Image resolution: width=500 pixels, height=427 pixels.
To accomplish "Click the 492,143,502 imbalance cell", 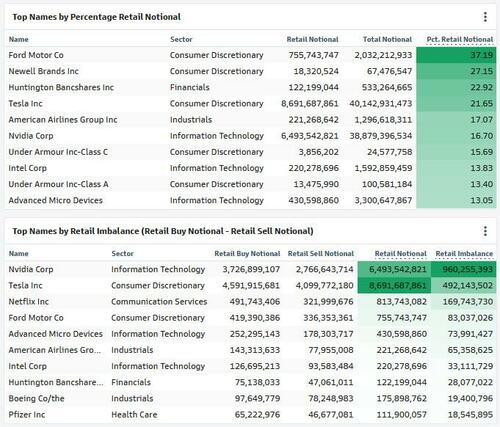I will [x=464, y=286].
